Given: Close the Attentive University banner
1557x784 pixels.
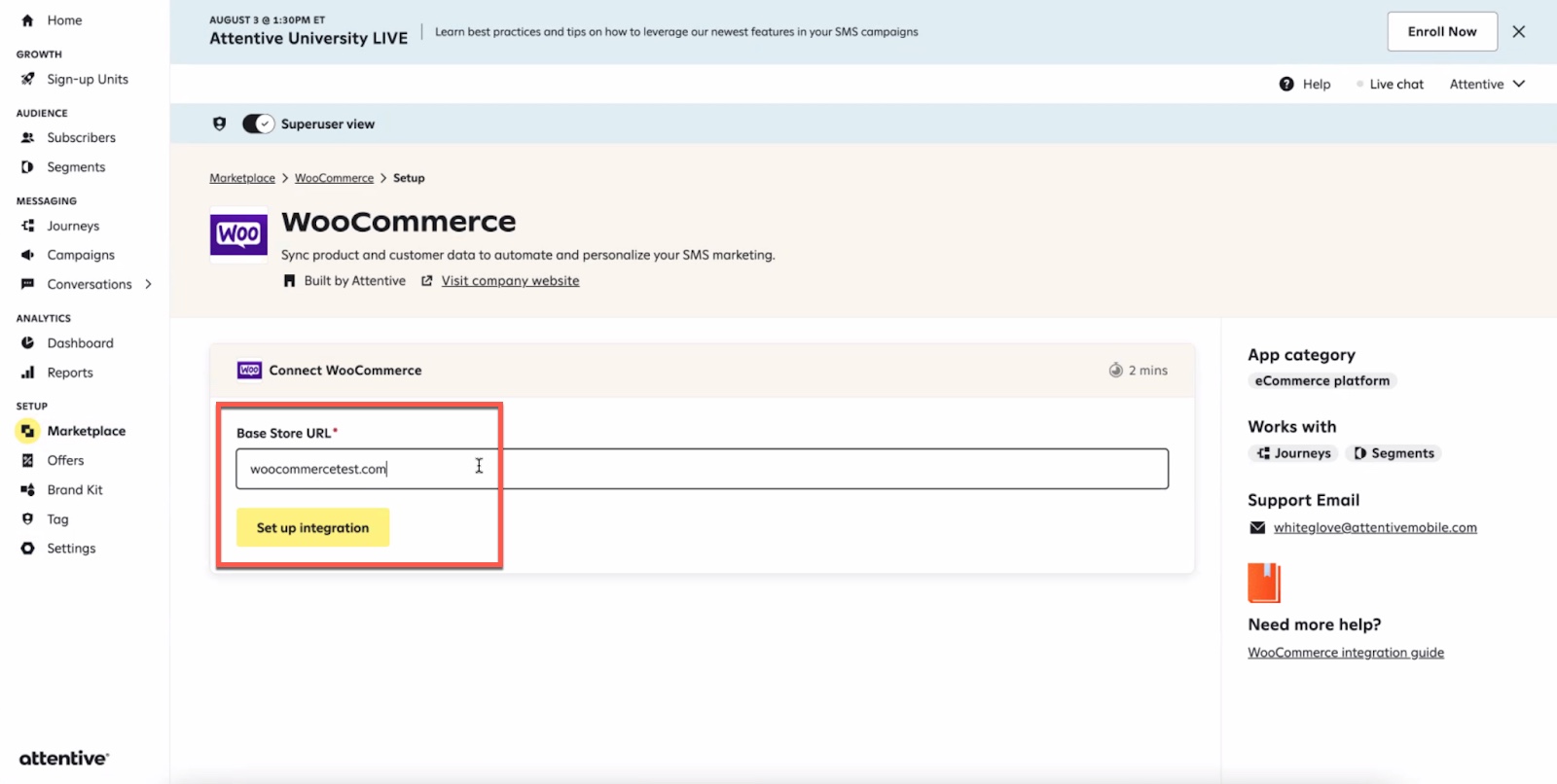Looking at the screenshot, I should tap(1518, 32).
